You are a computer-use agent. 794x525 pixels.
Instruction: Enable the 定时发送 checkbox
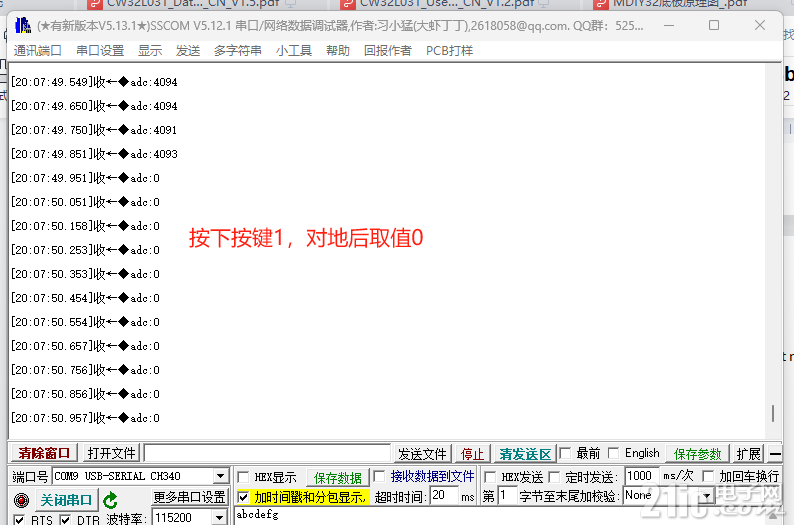coord(554,477)
